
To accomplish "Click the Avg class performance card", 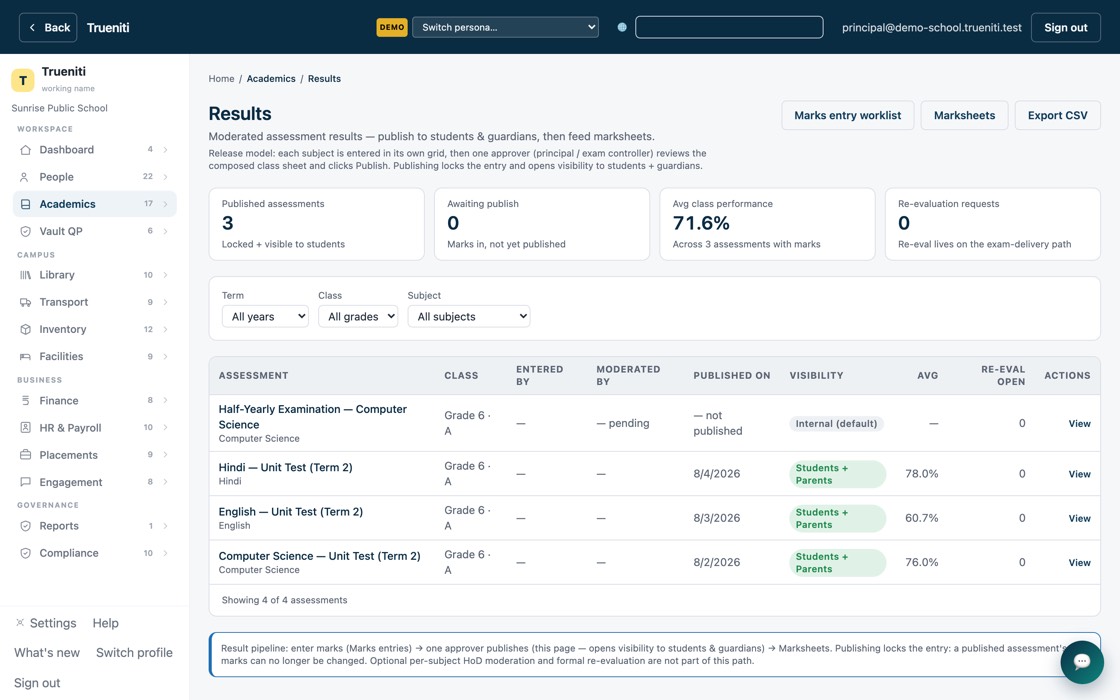I will coord(767,224).
